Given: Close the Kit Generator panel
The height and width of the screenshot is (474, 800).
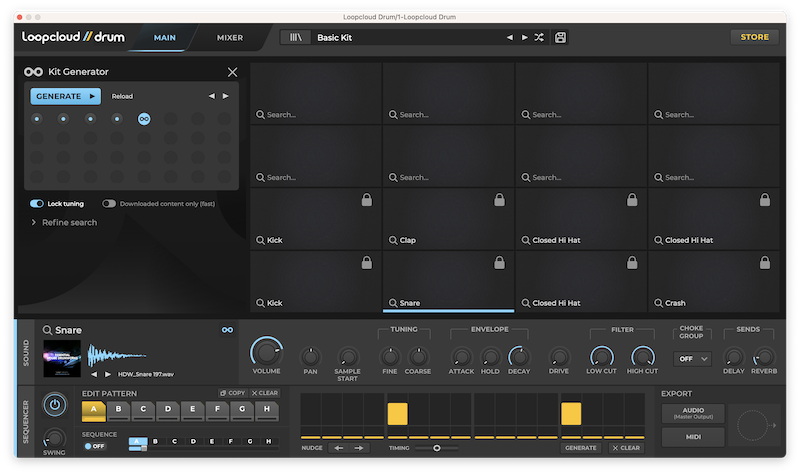Looking at the screenshot, I should coord(233,72).
